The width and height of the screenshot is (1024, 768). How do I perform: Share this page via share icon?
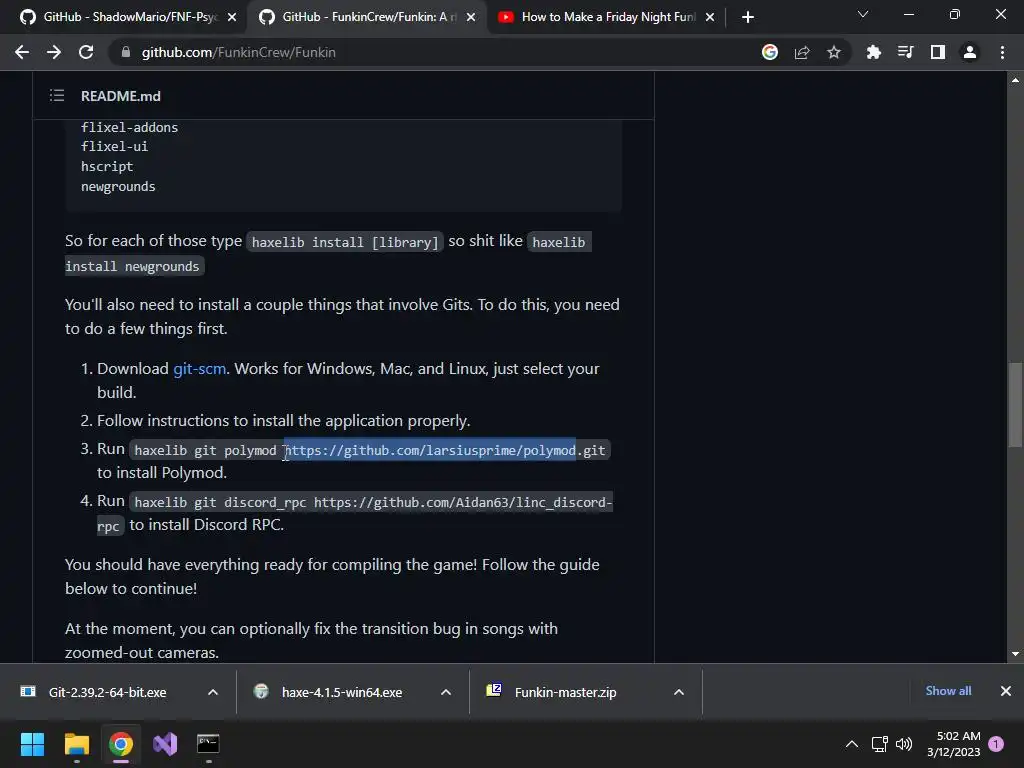coord(801,52)
